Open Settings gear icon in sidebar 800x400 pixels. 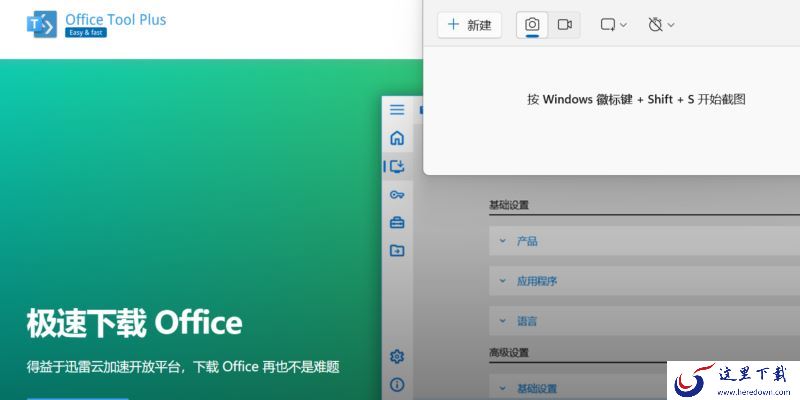pyautogui.click(x=397, y=356)
